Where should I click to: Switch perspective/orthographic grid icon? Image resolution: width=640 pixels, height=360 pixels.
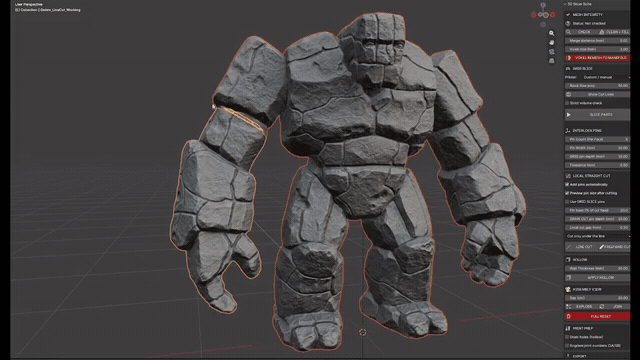[x=551, y=61]
